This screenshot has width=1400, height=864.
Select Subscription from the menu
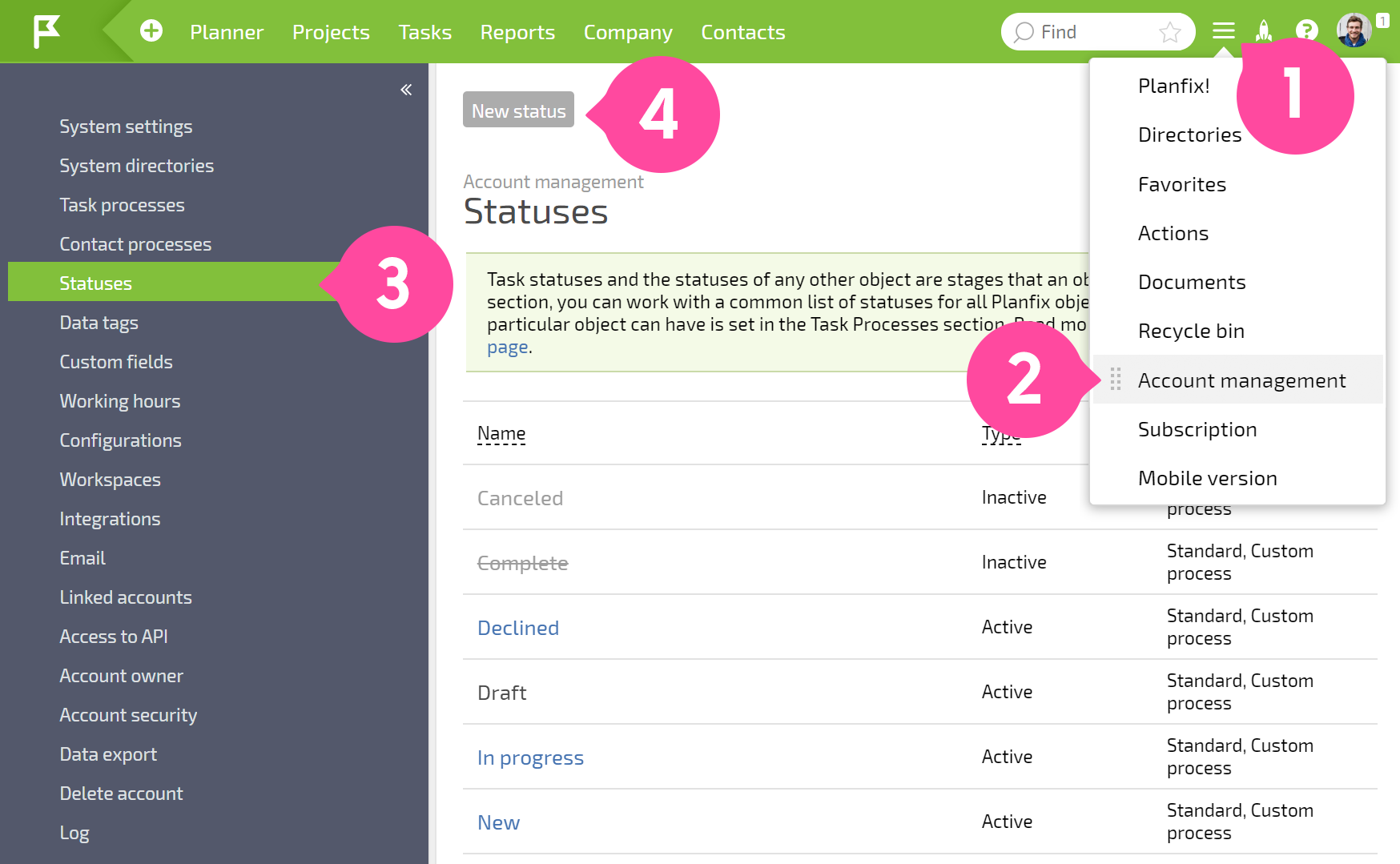coord(1197,429)
